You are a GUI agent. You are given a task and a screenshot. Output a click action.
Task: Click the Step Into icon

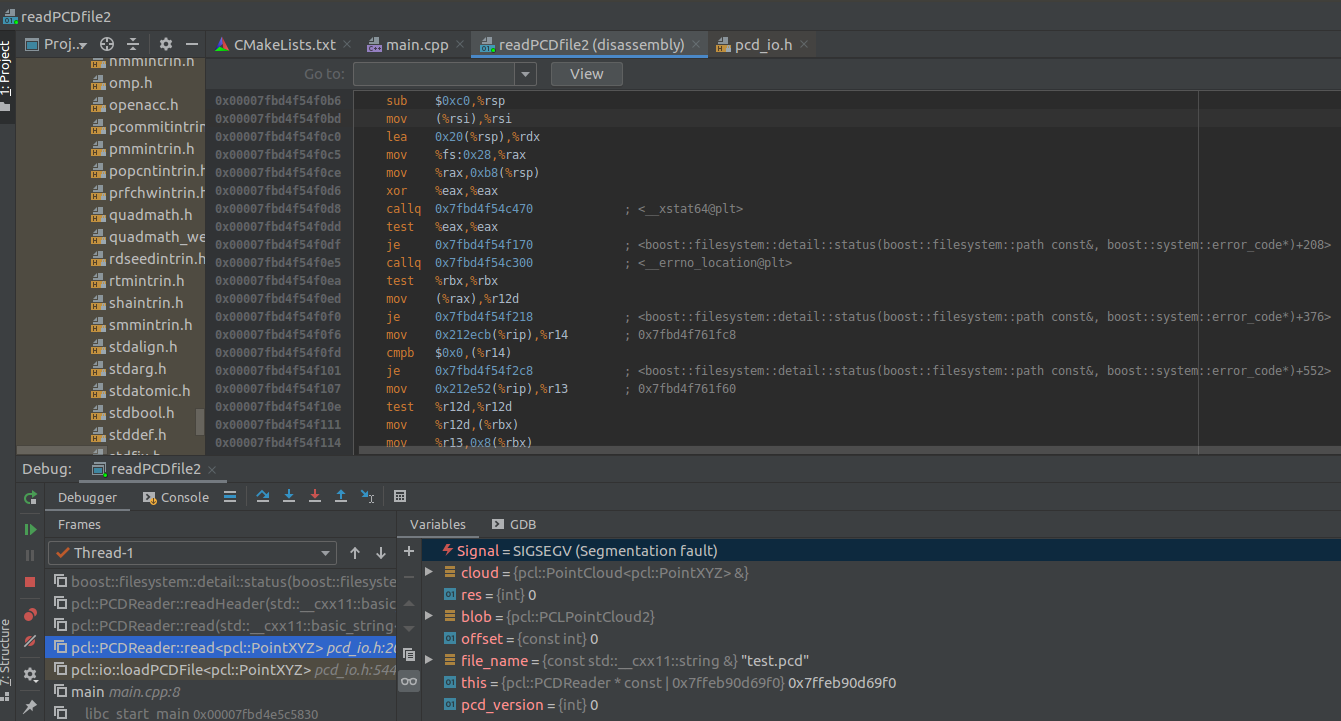pyautogui.click(x=289, y=496)
